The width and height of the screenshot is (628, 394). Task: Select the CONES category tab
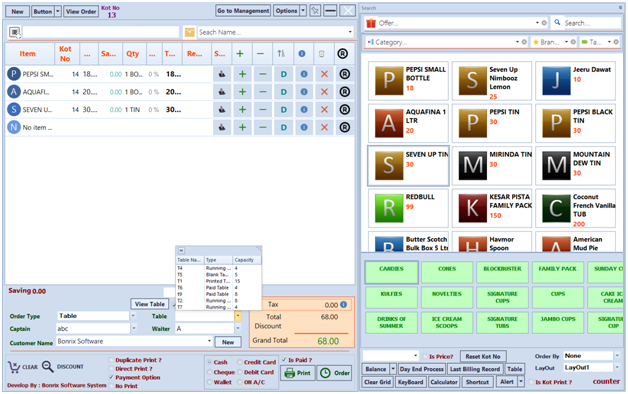447,272
